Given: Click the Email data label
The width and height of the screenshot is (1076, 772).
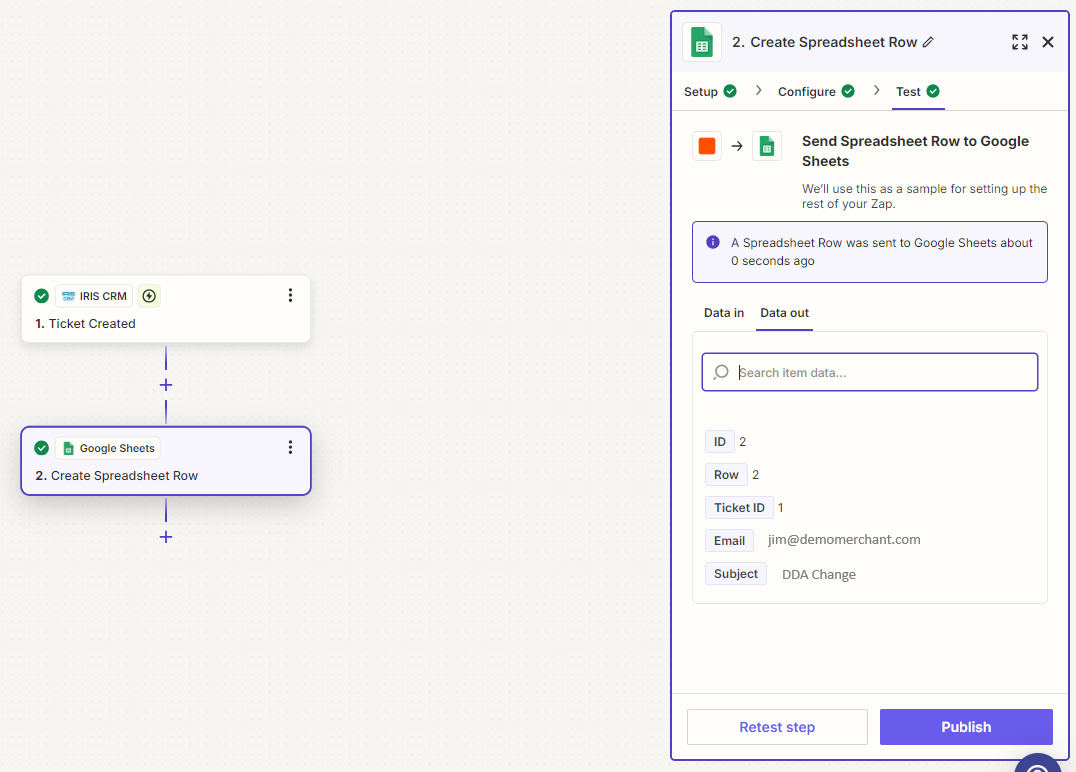Looking at the screenshot, I should pos(729,540).
